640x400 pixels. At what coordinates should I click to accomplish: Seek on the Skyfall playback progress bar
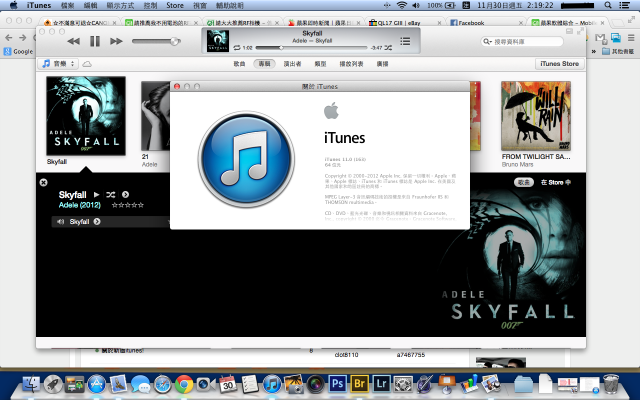click(x=312, y=48)
